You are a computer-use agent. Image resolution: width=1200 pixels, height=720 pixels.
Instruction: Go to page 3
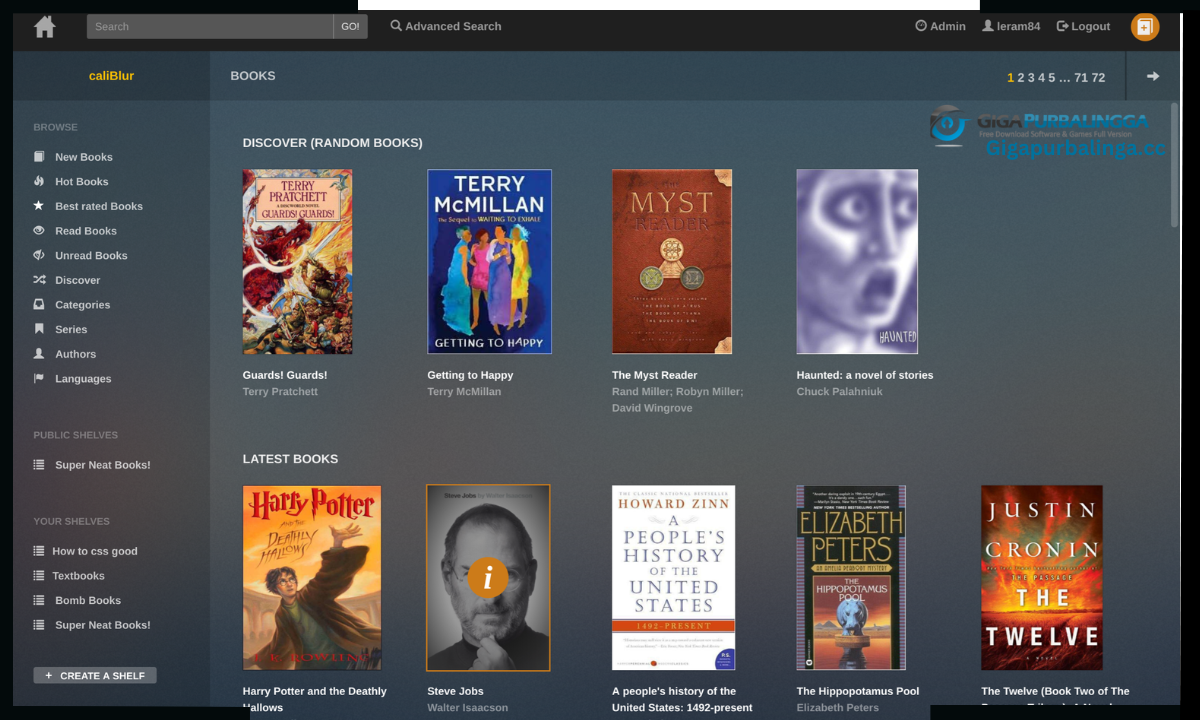click(1031, 77)
